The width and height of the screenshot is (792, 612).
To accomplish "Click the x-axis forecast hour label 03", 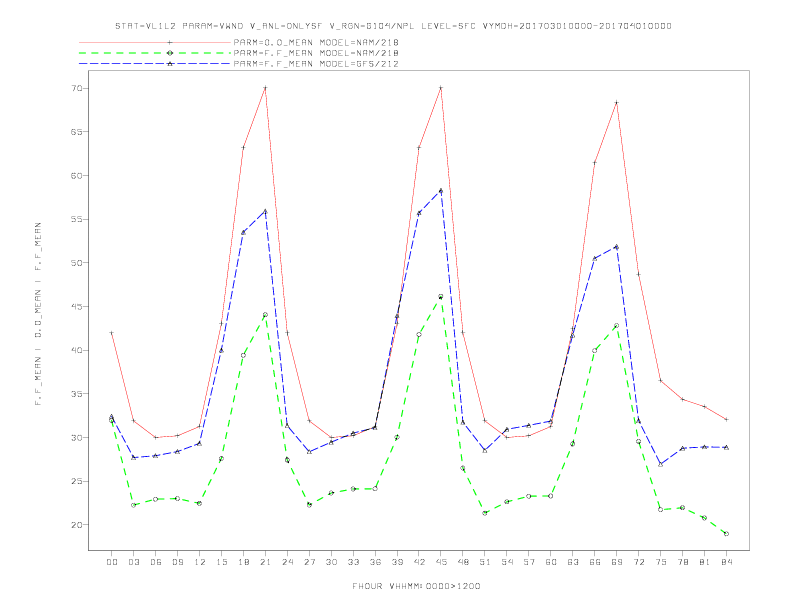I will tap(133, 562).
